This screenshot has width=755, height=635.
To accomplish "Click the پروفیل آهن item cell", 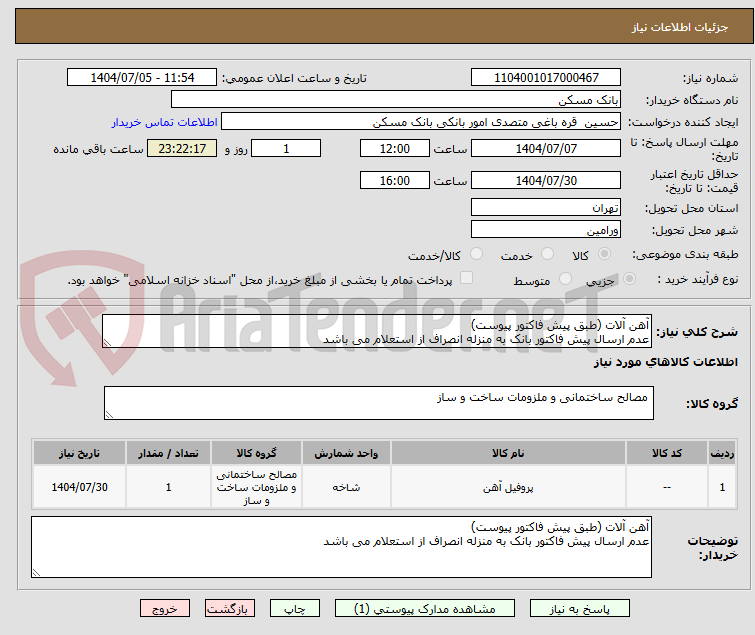I will (x=508, y=487).
